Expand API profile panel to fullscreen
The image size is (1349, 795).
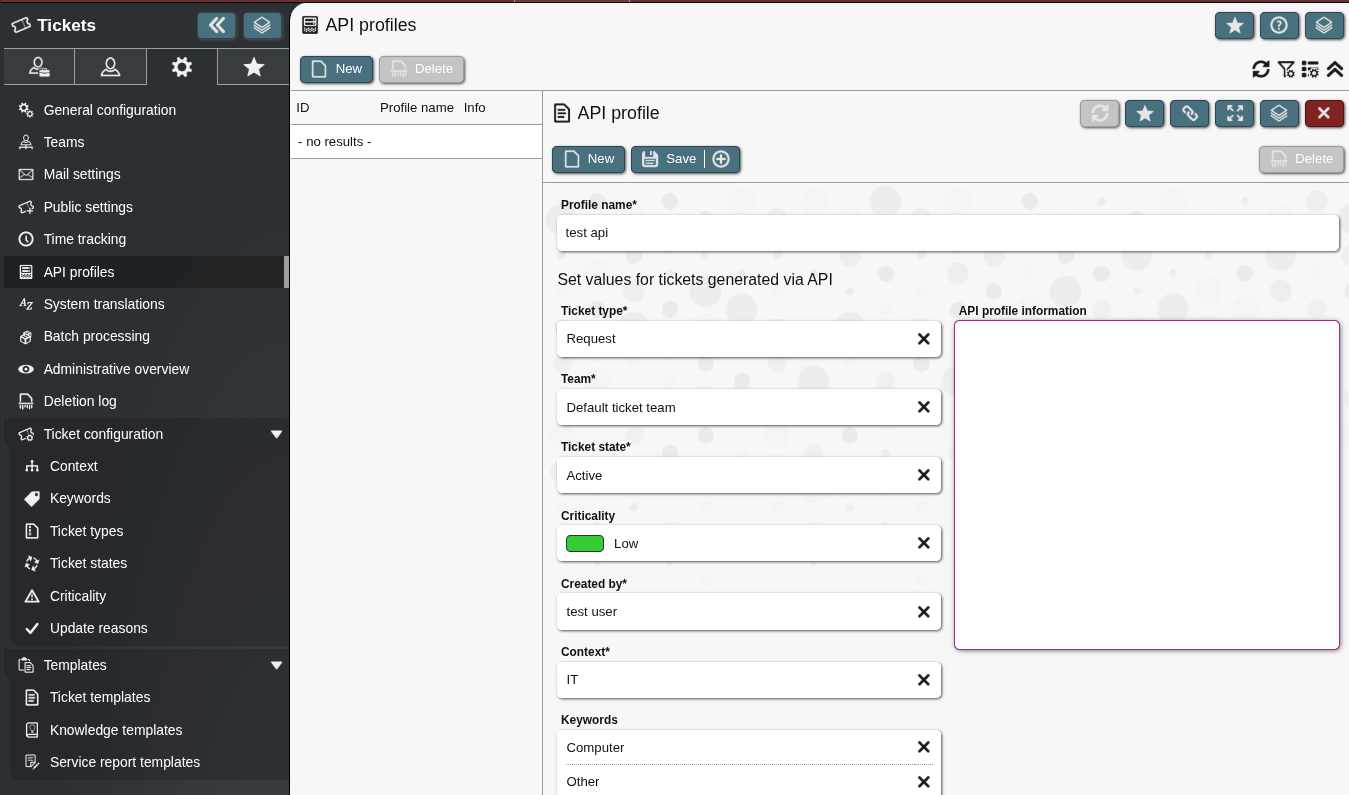(x=1234, y=114)
